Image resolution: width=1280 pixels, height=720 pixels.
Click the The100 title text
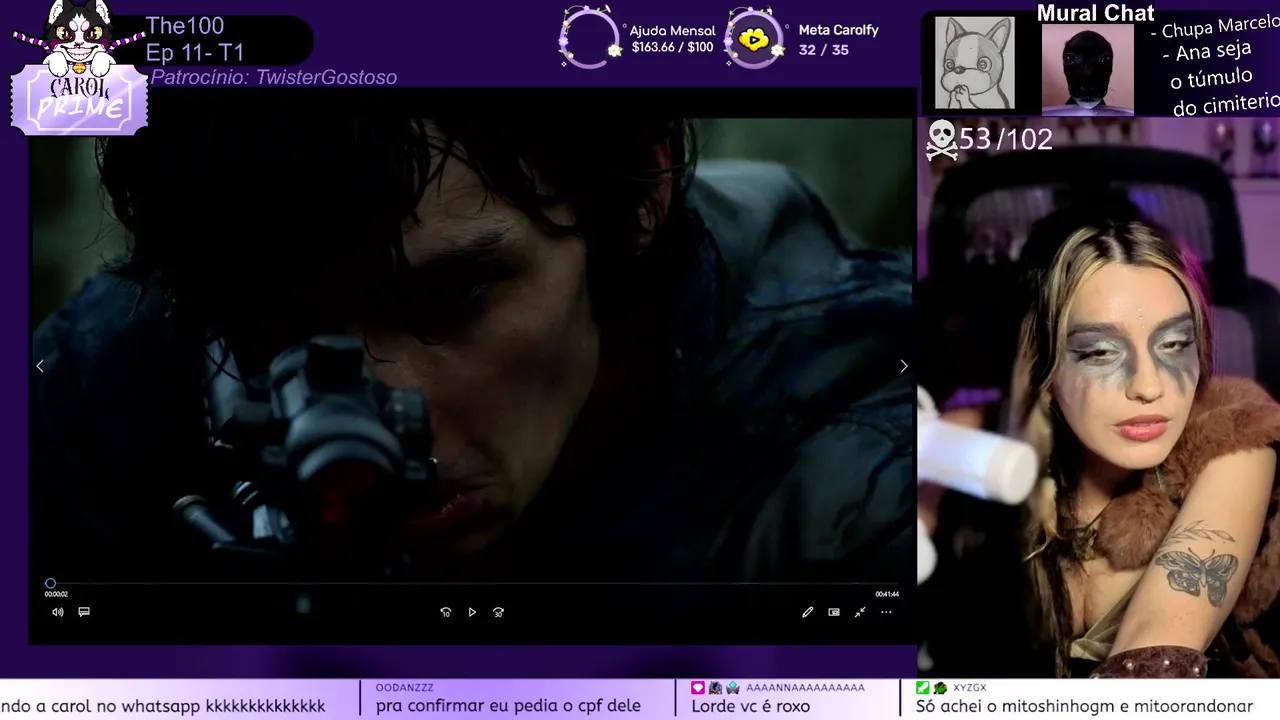(x=185, y=26)
